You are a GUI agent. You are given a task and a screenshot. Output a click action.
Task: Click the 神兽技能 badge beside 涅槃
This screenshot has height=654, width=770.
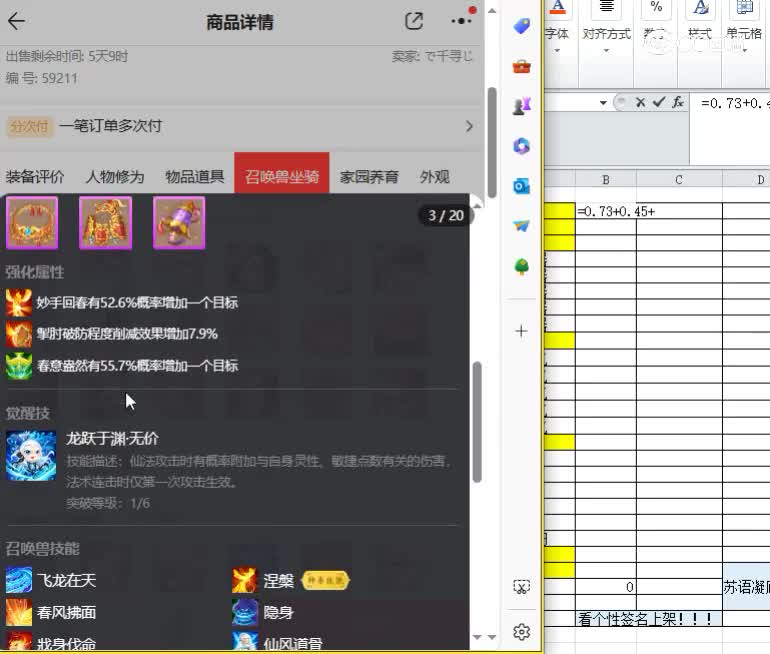point(326,580)
